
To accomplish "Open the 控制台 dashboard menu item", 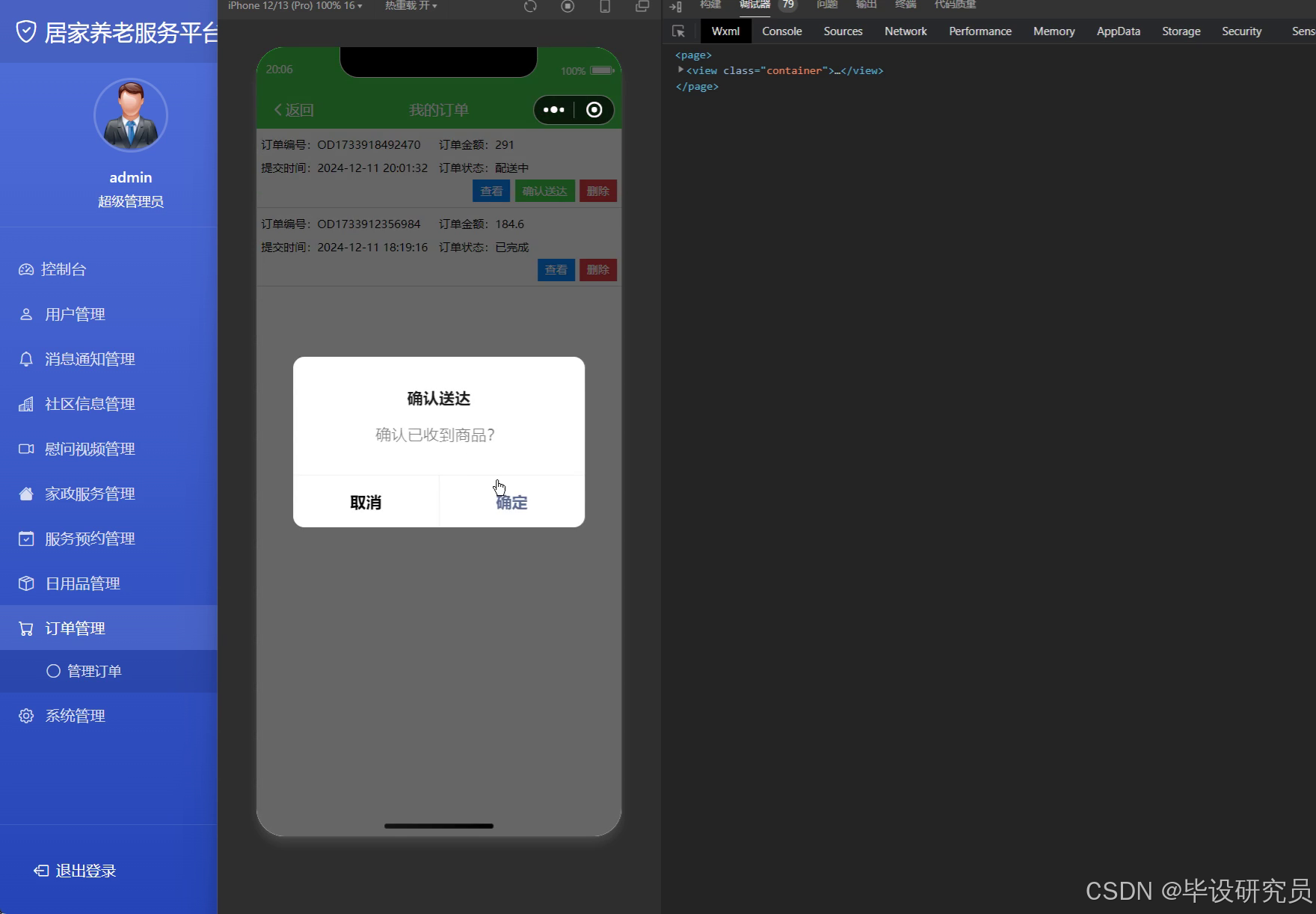I will point(108,269).
